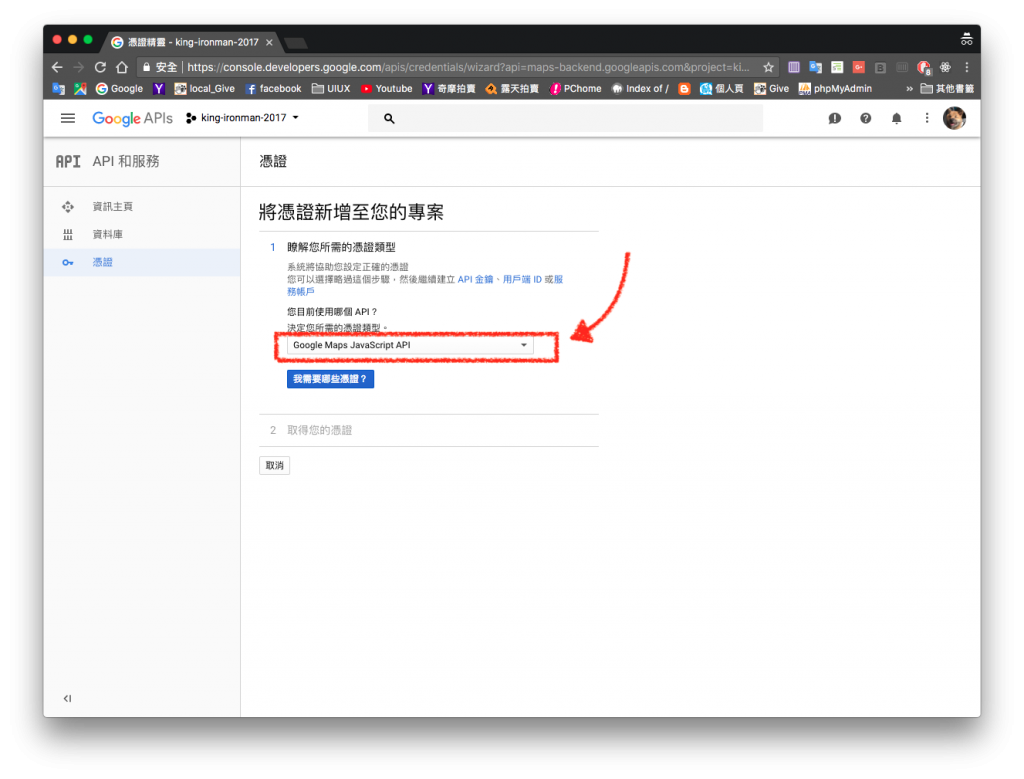1024x779 pixels.
Task: Open Chrome three-dot menu
Action: [967, 67]
